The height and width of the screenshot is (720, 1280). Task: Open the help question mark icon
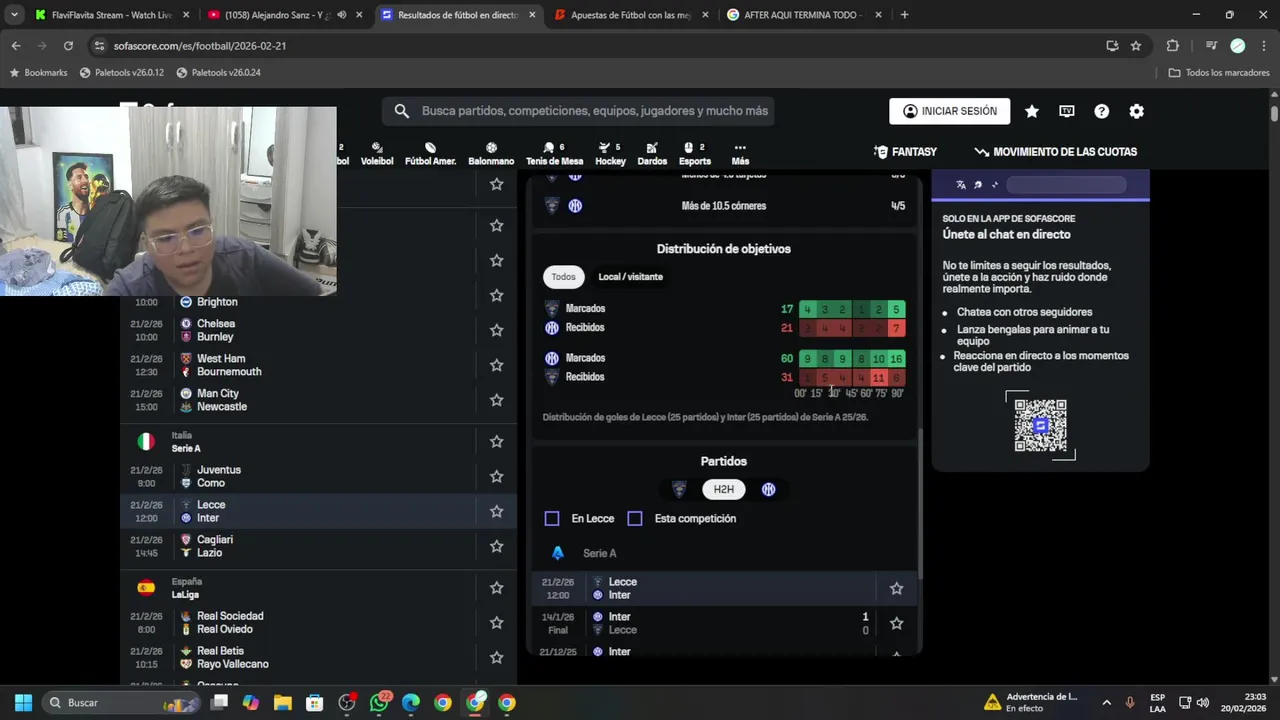pyautogui.click(x=1101, y=111)
